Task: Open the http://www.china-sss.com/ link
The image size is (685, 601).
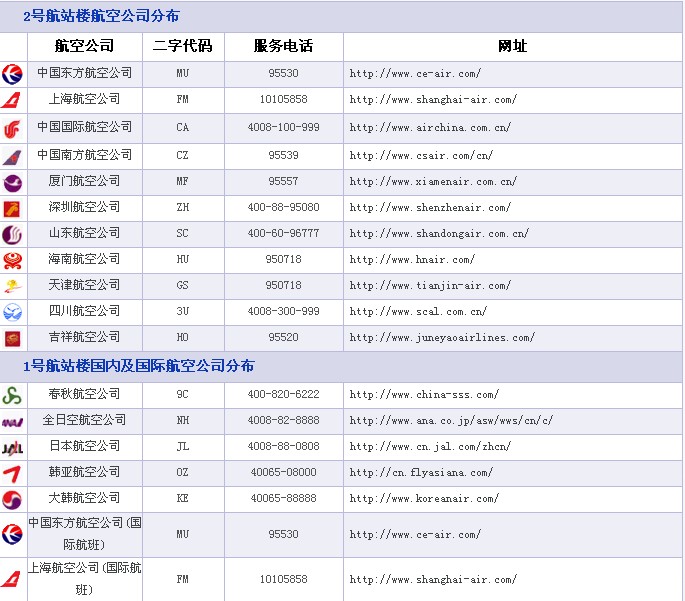Action: pos(424,394)
